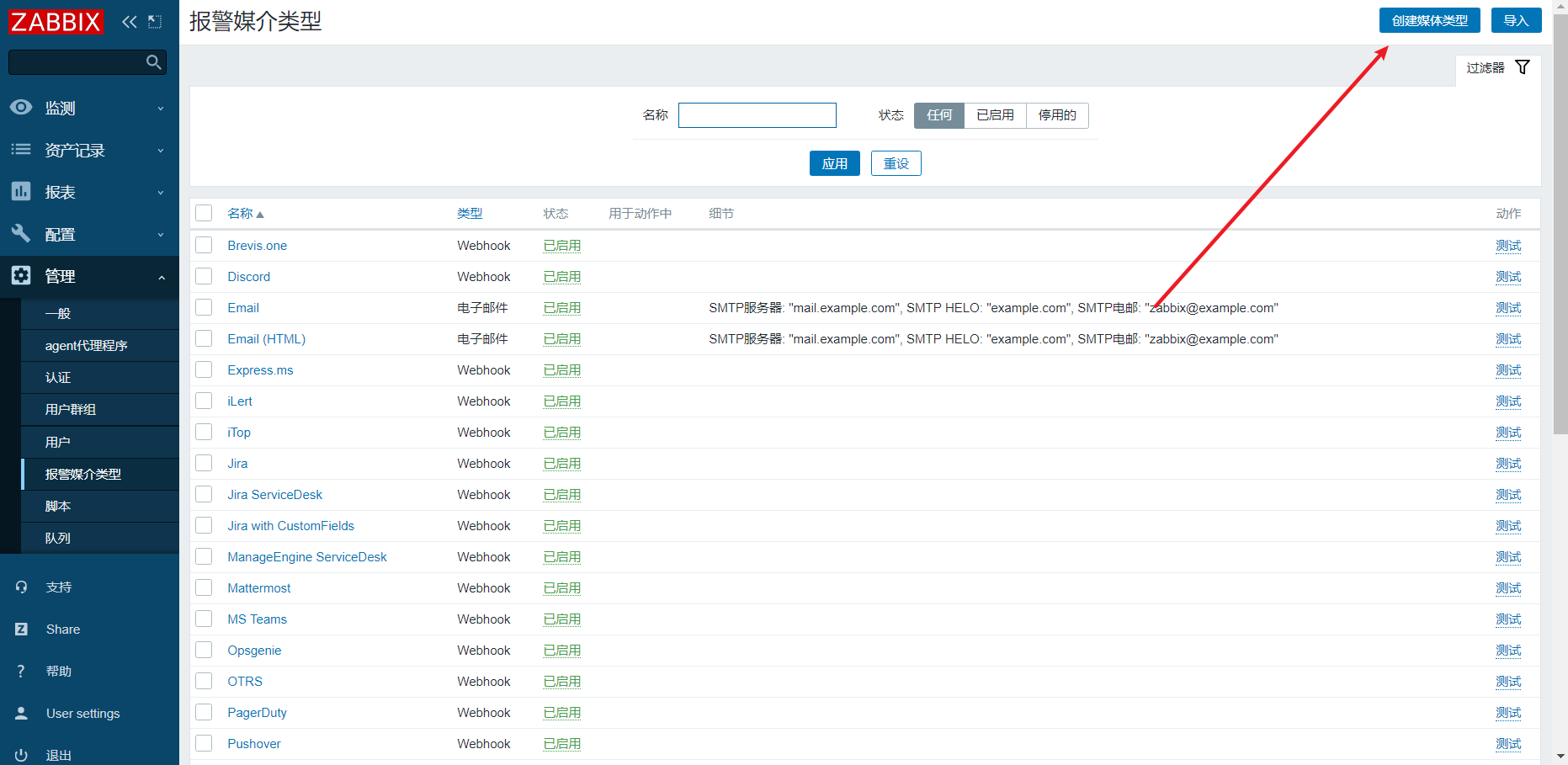Toggle 已启用 status for OTRS row
Image resolution: width=1568 pixels, height=765 pixels.
(x=562, y=682)
